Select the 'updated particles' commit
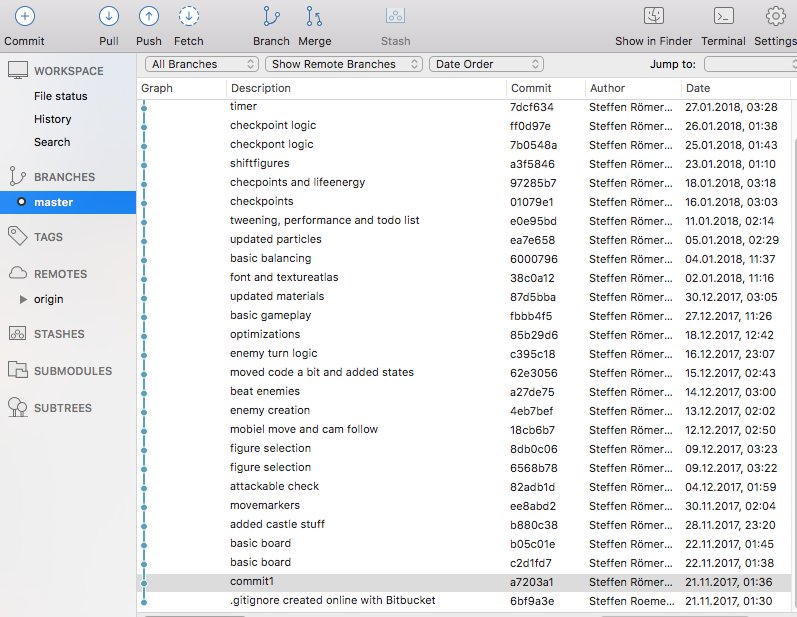 pyautogui.click(x=464, y=240)
